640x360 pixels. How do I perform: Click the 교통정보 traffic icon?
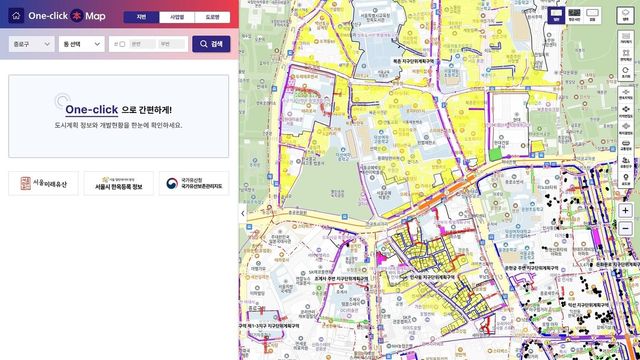click(x=625, y=146)
